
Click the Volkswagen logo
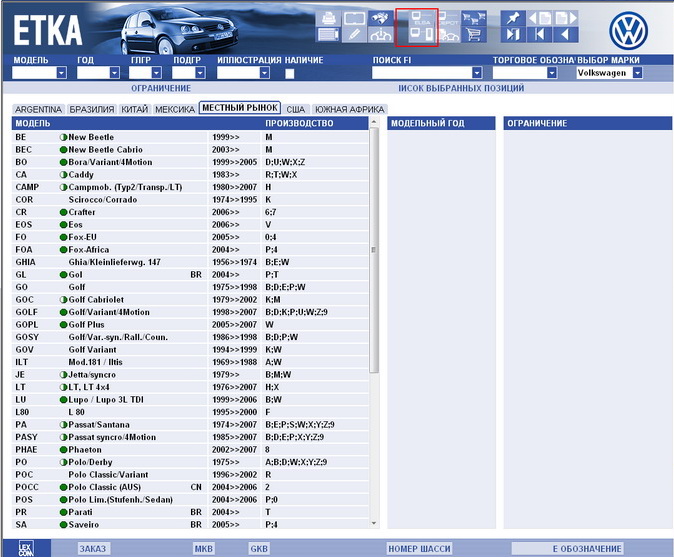pyautogui.click(x=628, y=31)
